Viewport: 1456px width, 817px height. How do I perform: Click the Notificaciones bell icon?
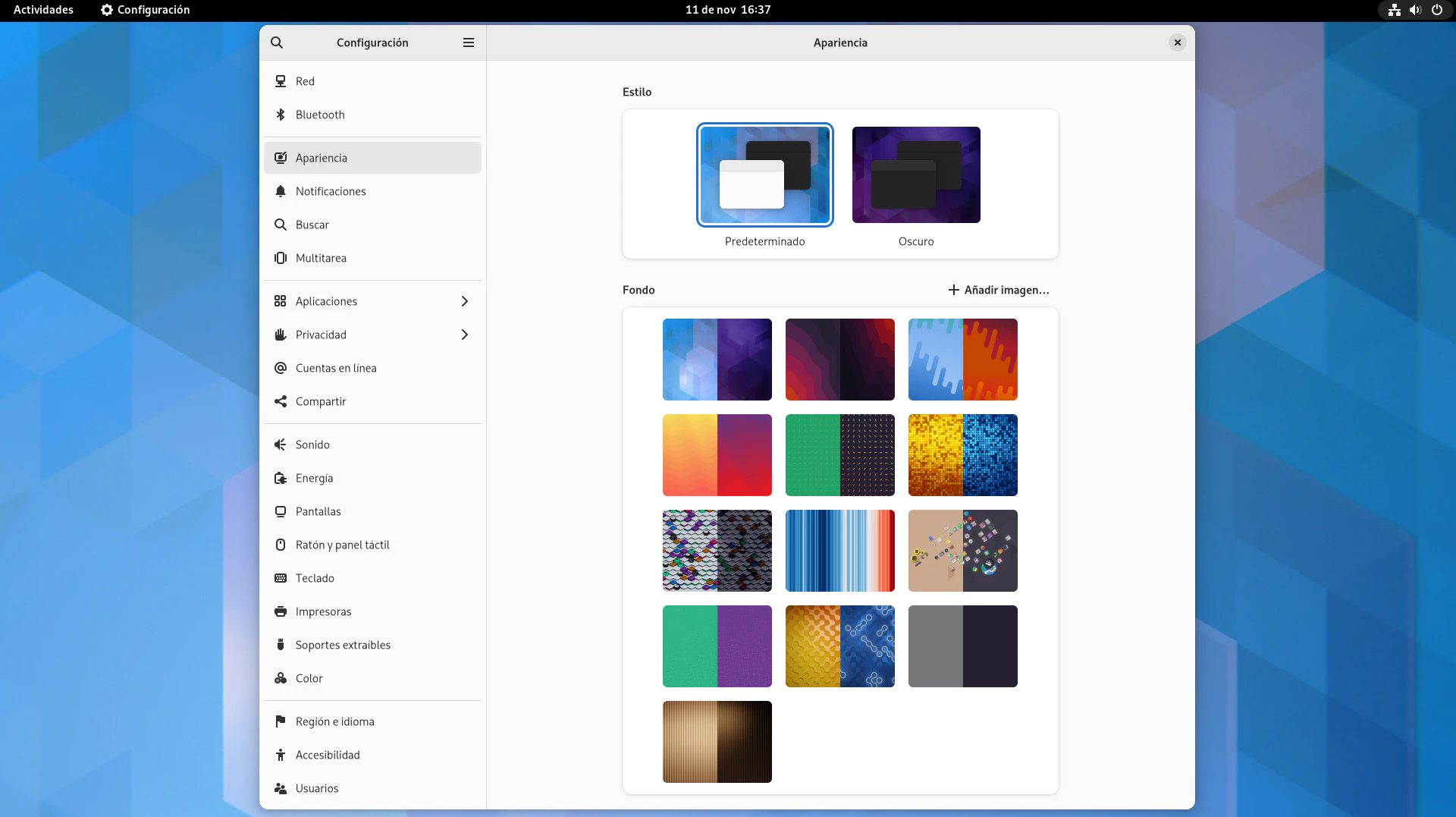[281, 191]
